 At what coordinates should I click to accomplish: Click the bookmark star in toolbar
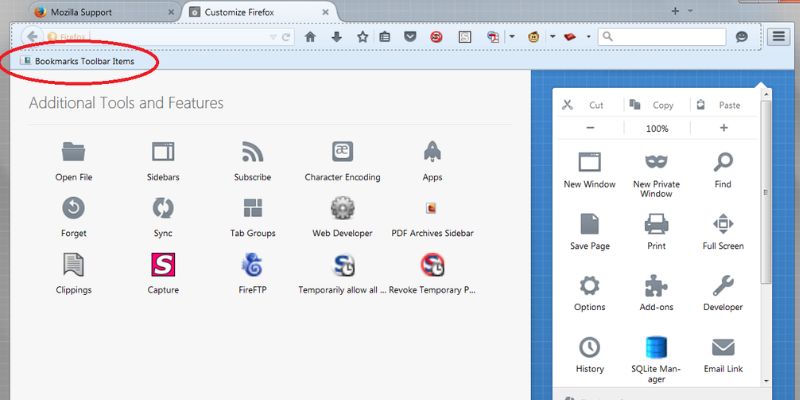click(362, 37)
